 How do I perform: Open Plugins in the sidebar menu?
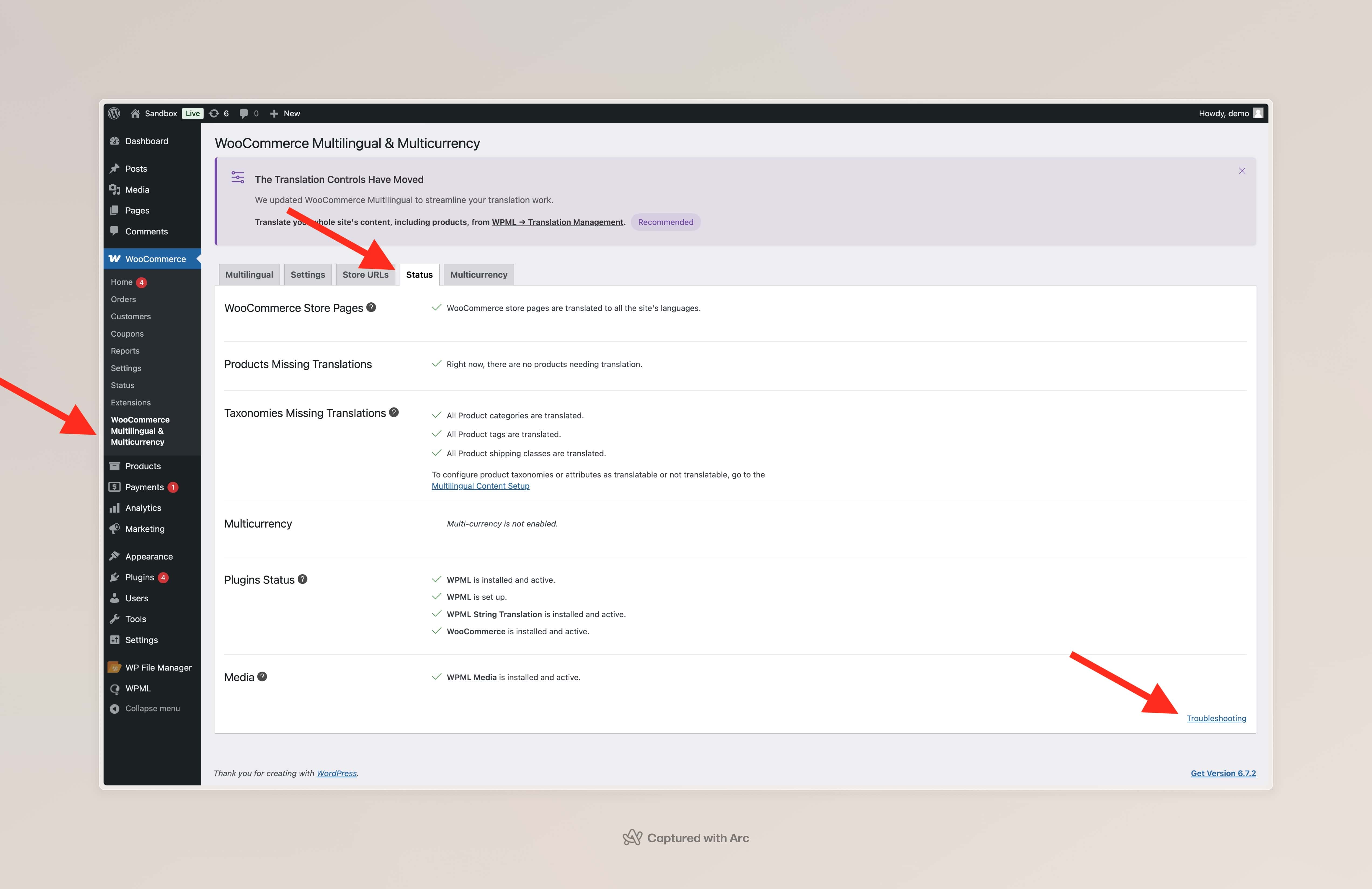click(139, 577)
